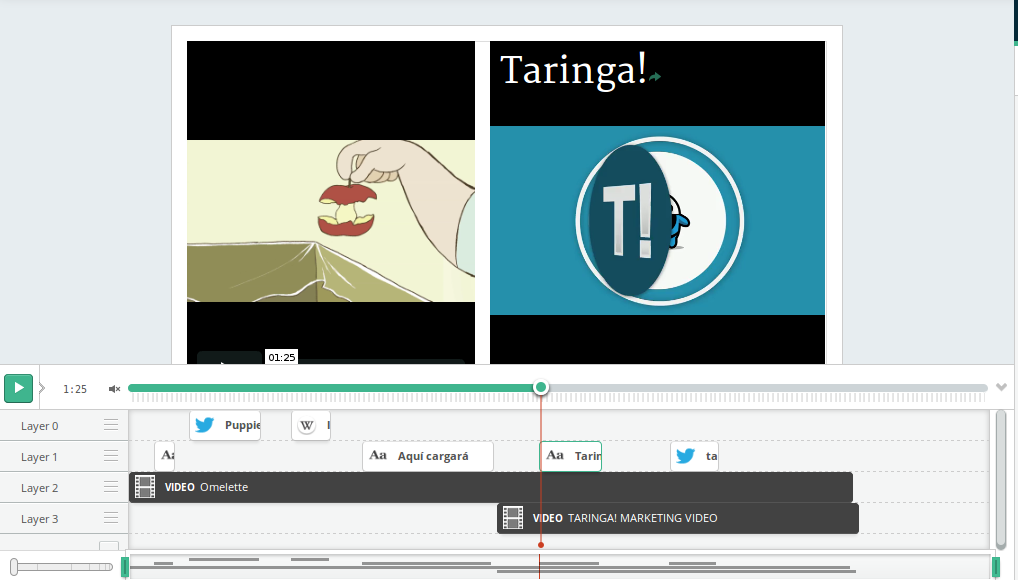The width and height of the screenshot is (1018, 580).
Task: Select the Wikipedia event on Layer 0
Action: click(311, 425)
